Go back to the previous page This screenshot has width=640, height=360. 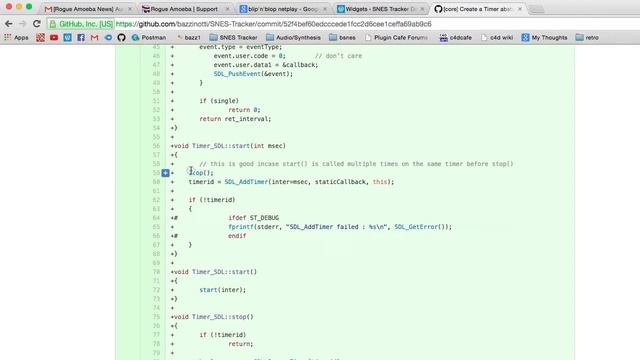9,24
